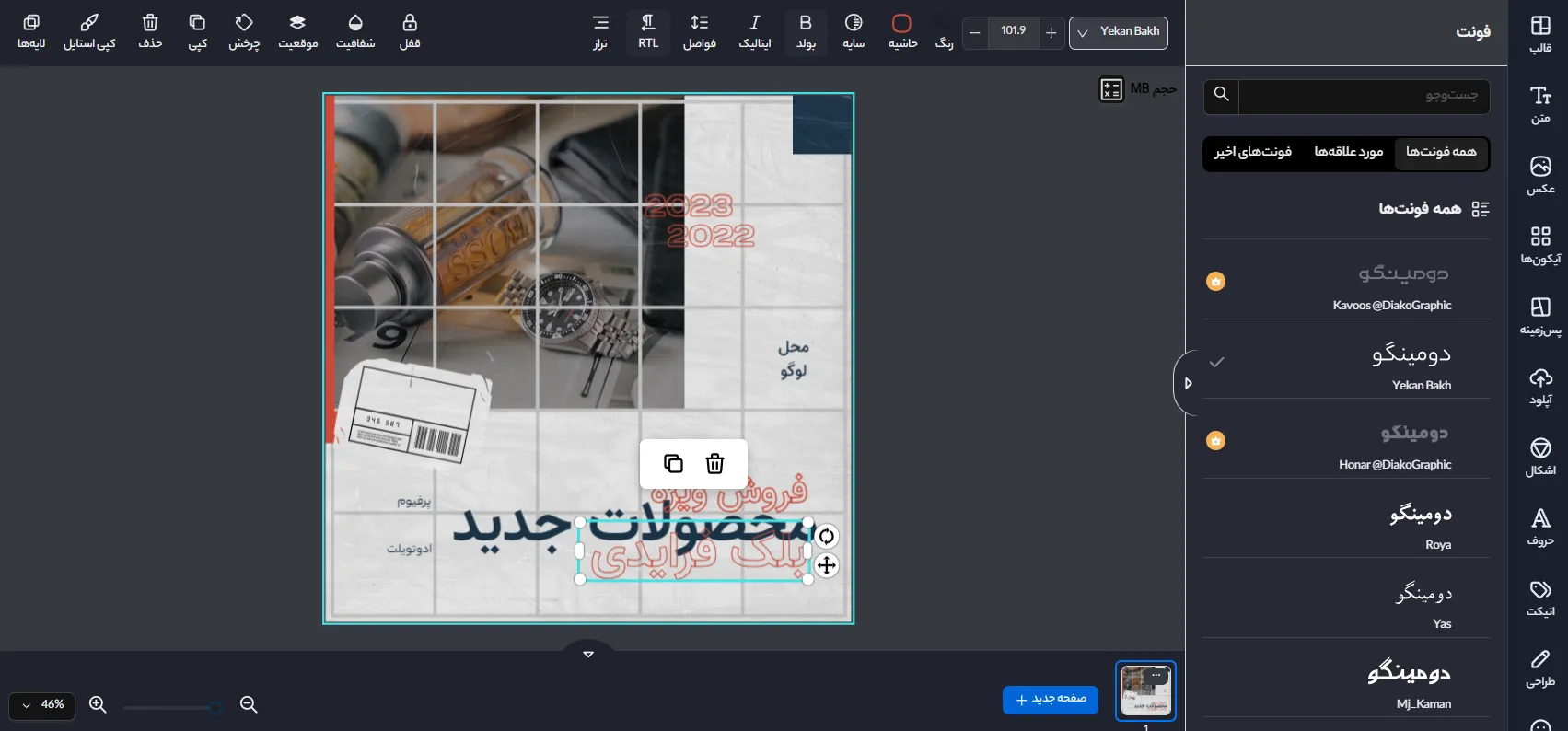Click zoom out magnifier icon
This screenshot has width=1568, height=731.
pyautogui.click(x=248, y=705)
